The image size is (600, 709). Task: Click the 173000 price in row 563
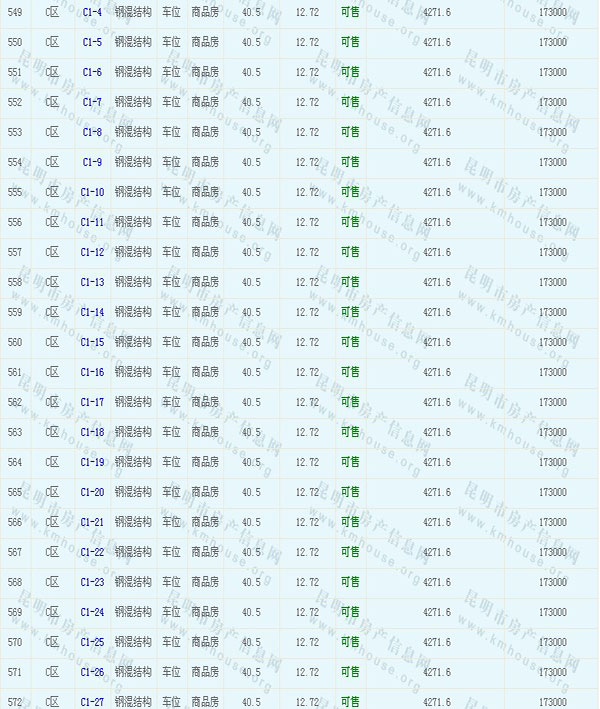click(x=552, y=432)
